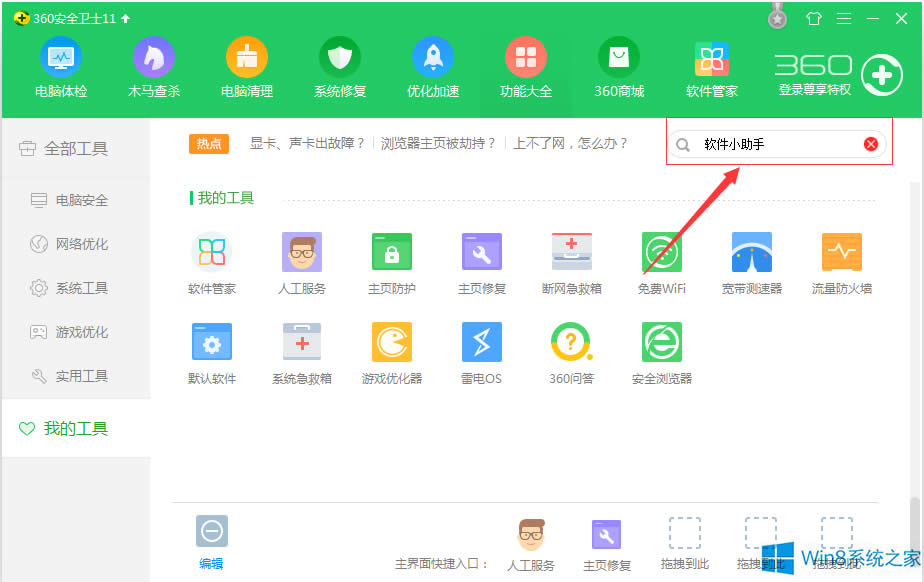Image resolution: width=924 pixels, height=582 pixels.
Task: Click the medal icon in title bar
Action: click(777, 16)
